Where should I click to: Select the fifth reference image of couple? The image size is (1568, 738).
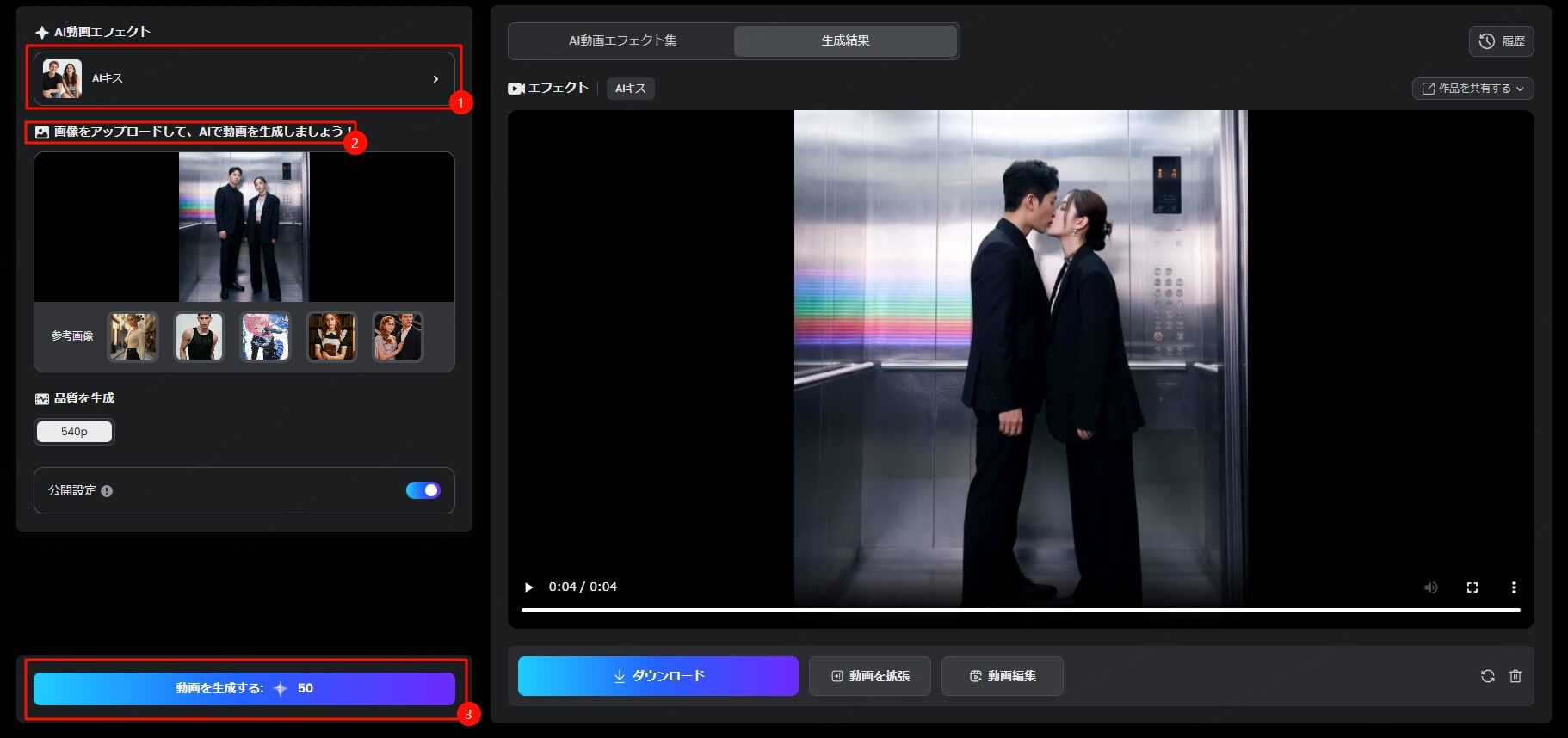398,336
